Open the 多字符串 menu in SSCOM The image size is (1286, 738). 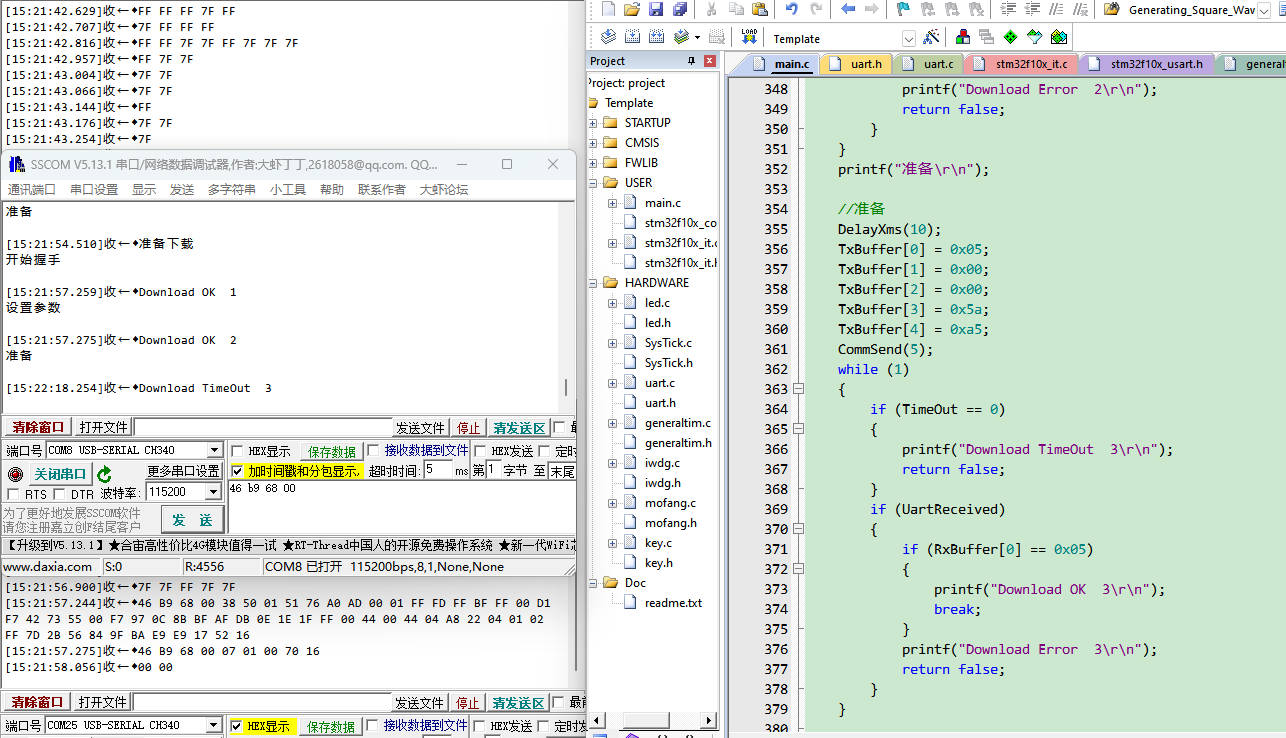pyautogui.click(x=231, y=189)
